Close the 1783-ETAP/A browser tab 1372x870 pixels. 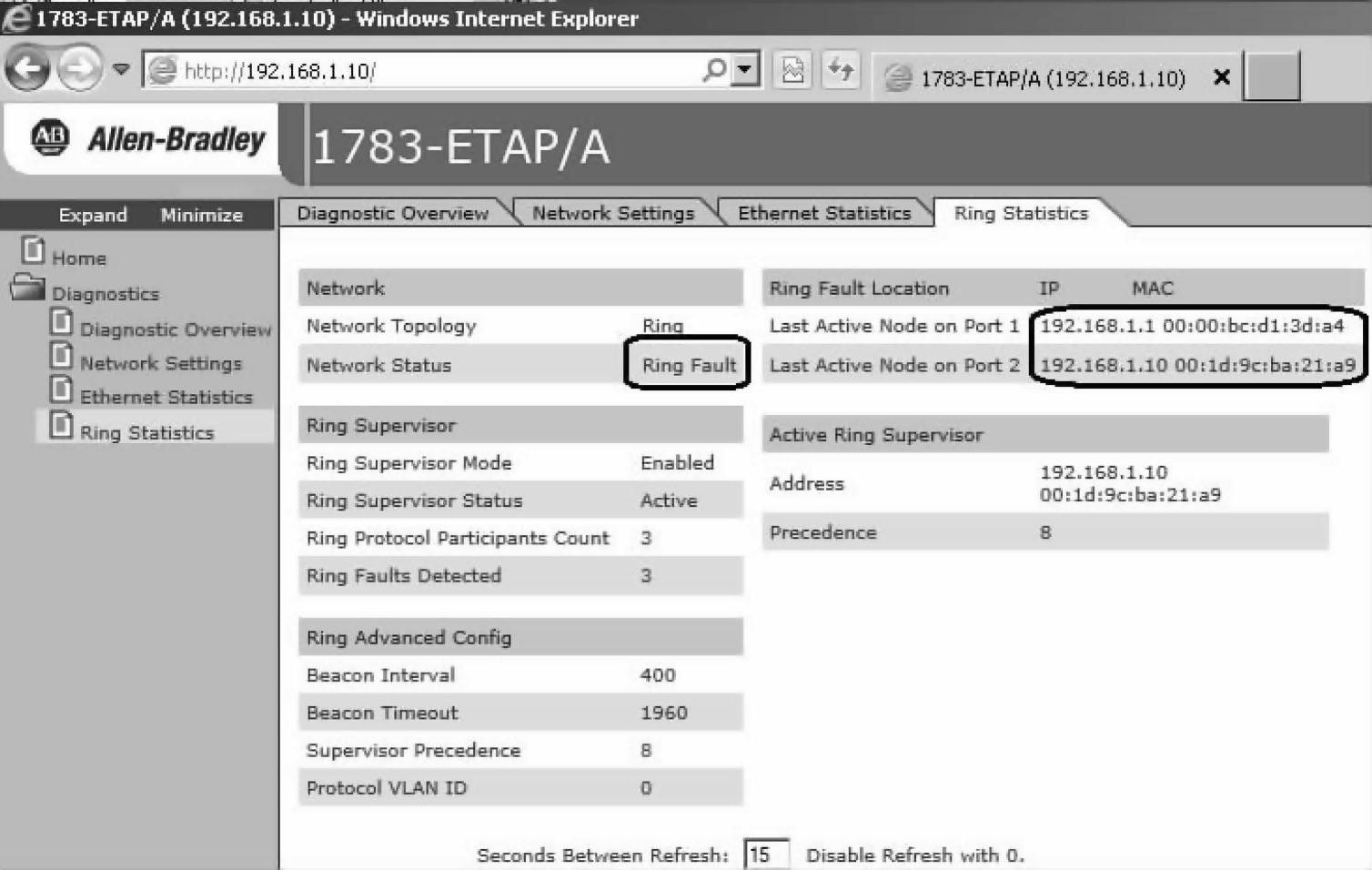1222,77
